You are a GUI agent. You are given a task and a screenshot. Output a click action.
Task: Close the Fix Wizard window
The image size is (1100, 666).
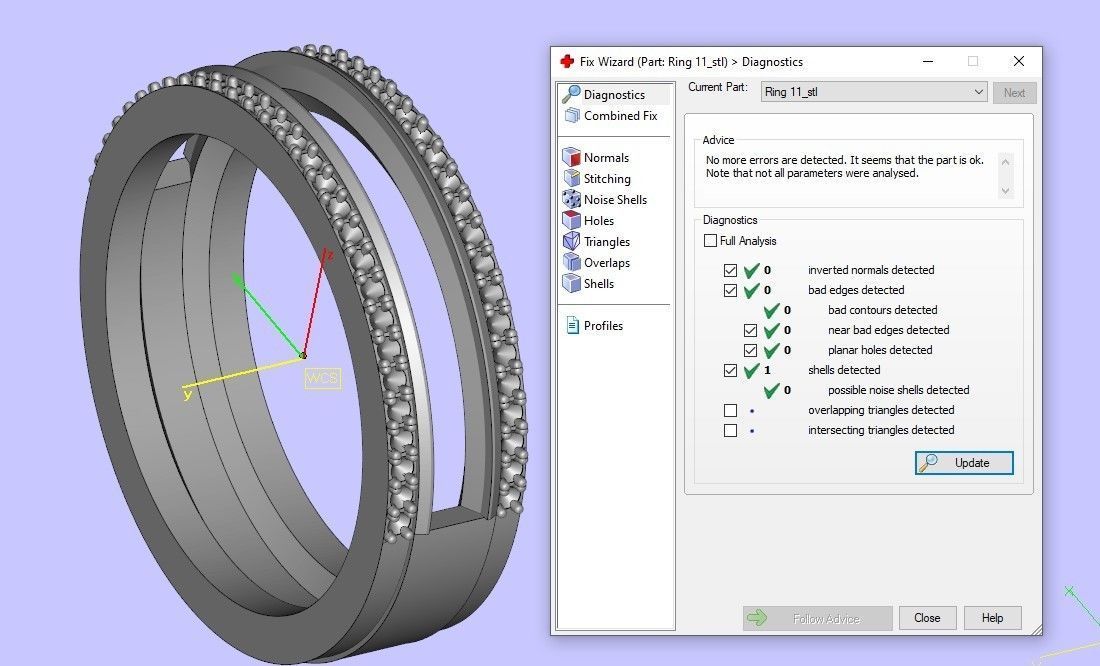[x=1019, y=62]
